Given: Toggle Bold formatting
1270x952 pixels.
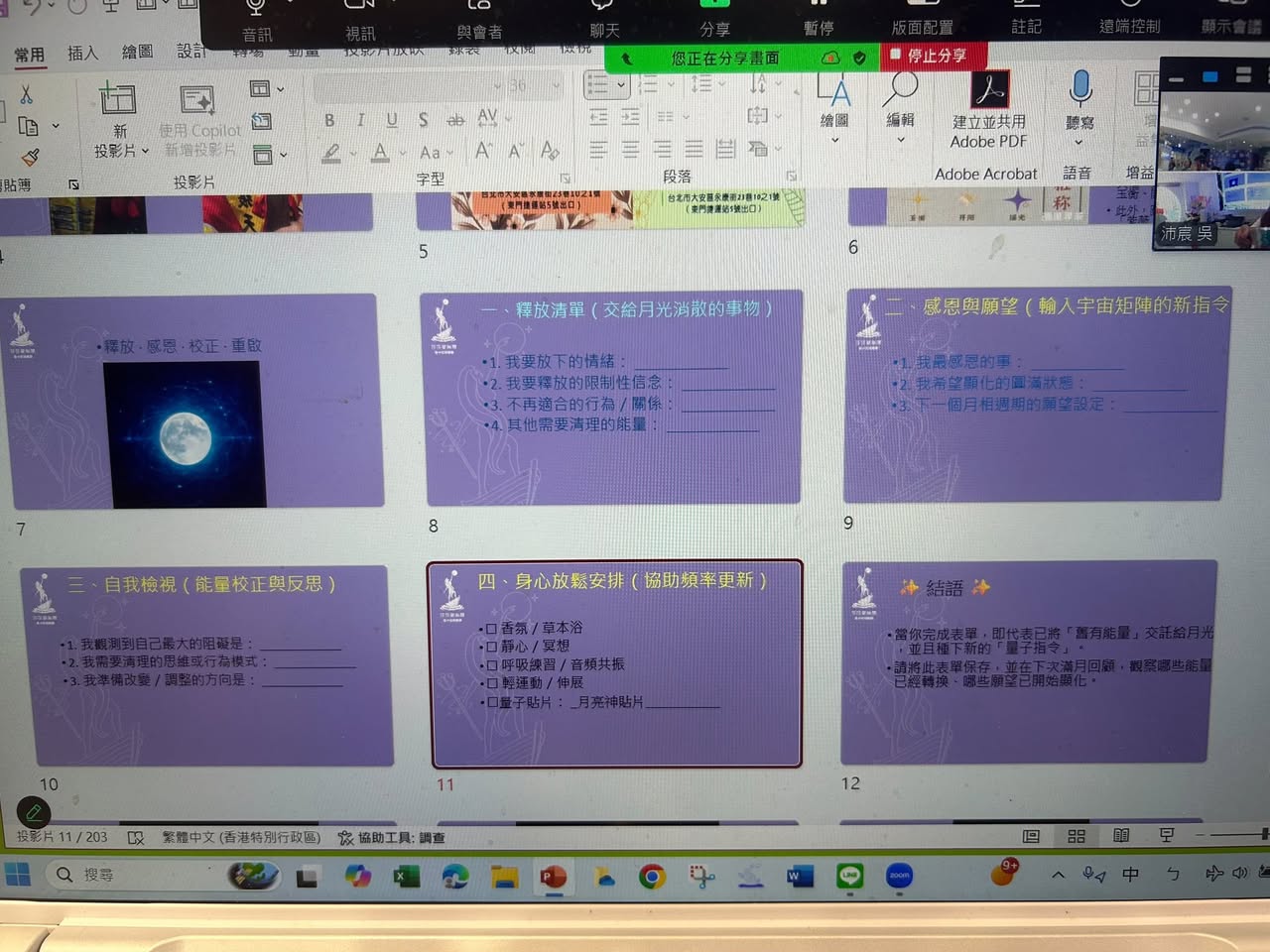Looking at the screenshot, I should point(329,120).
